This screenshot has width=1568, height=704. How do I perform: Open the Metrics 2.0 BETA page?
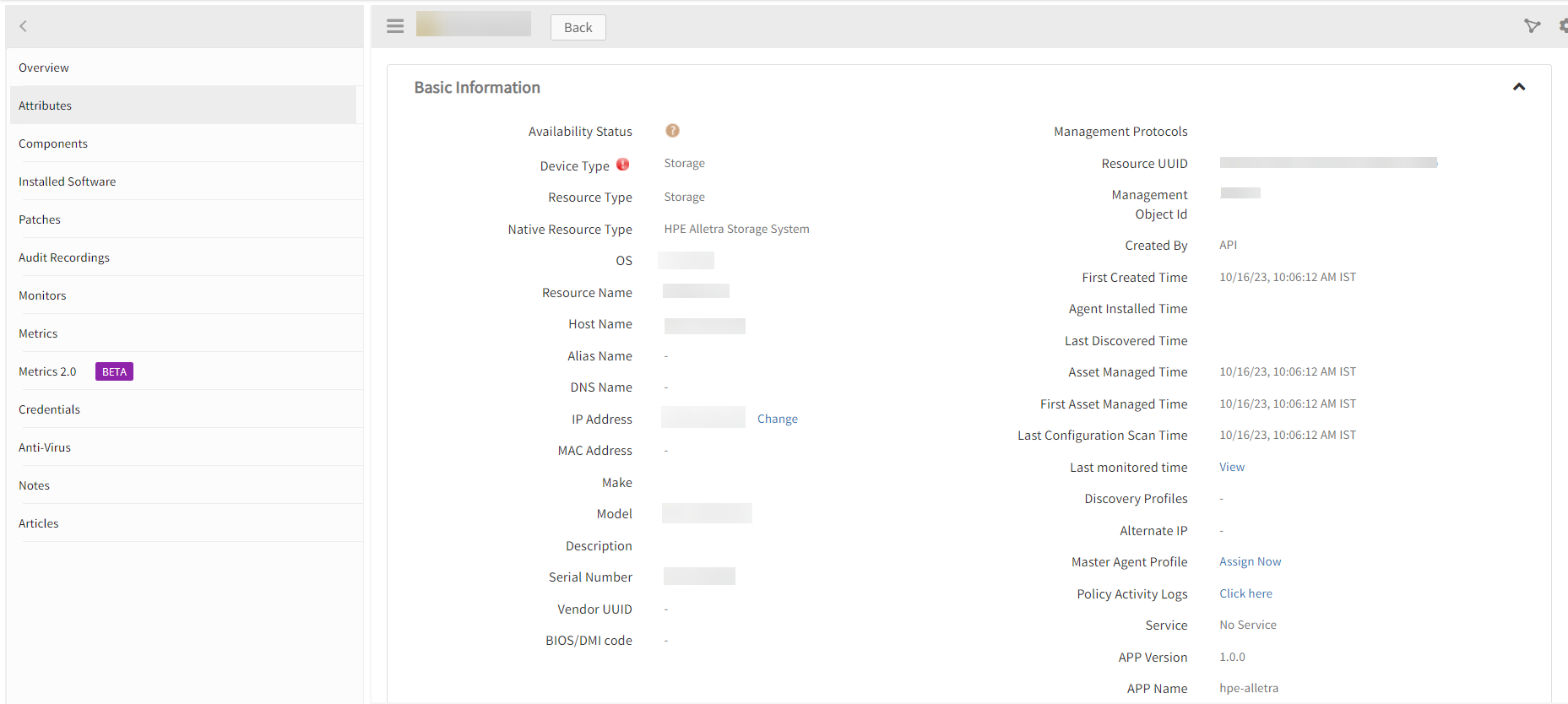point(48,371)
